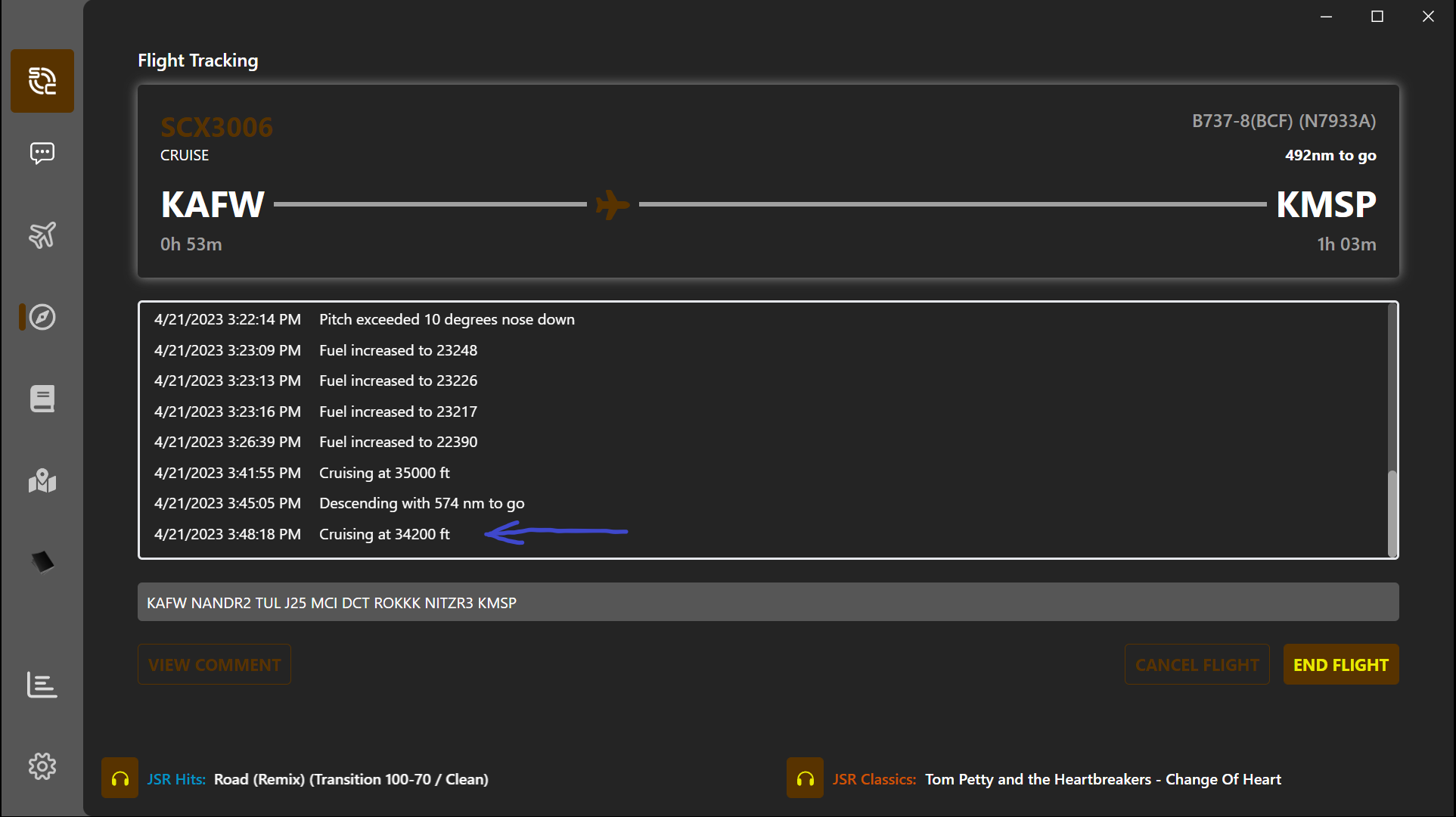Select the Cruising at 34200 ft log entry
The image size is (1456, 817).
384,534
